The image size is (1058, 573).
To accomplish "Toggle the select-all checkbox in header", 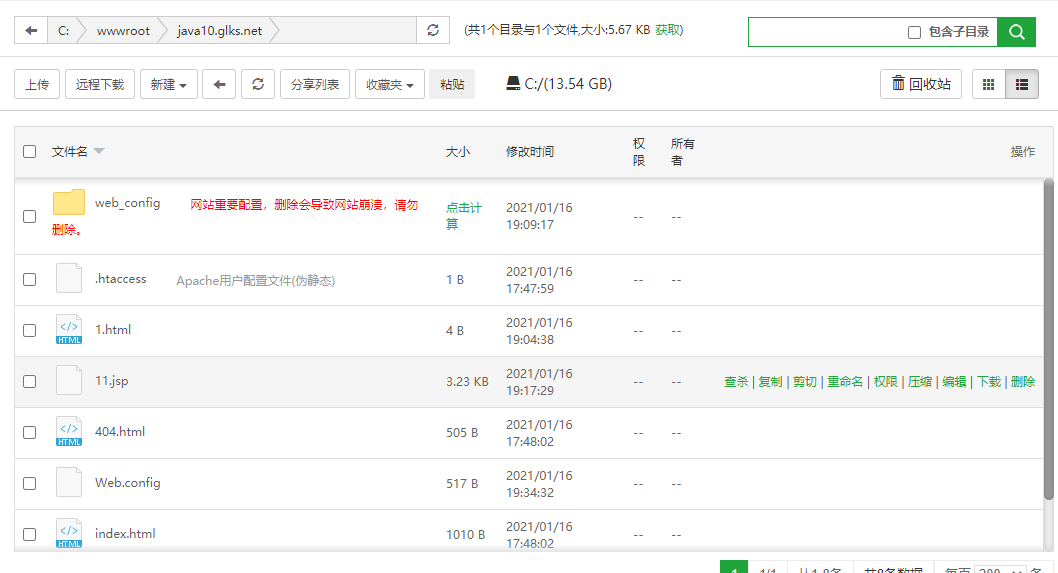I will 30,151.
